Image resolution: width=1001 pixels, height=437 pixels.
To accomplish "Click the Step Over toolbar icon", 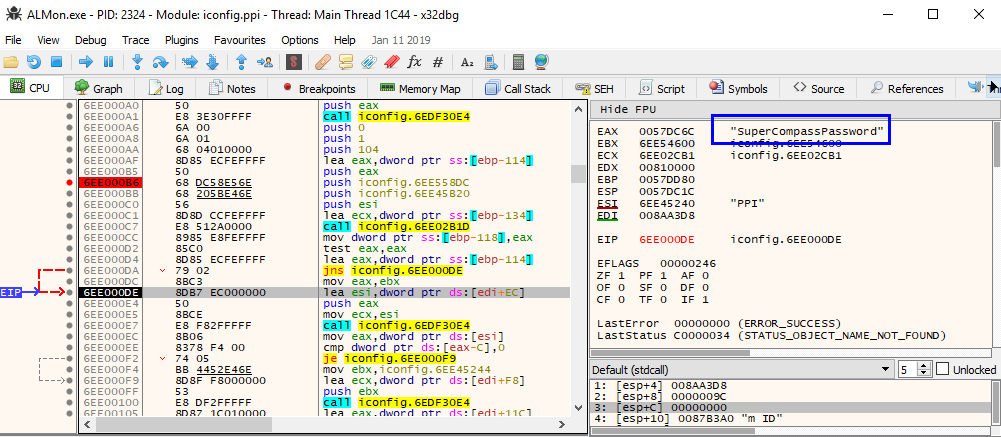I will [x=160, y=62].
